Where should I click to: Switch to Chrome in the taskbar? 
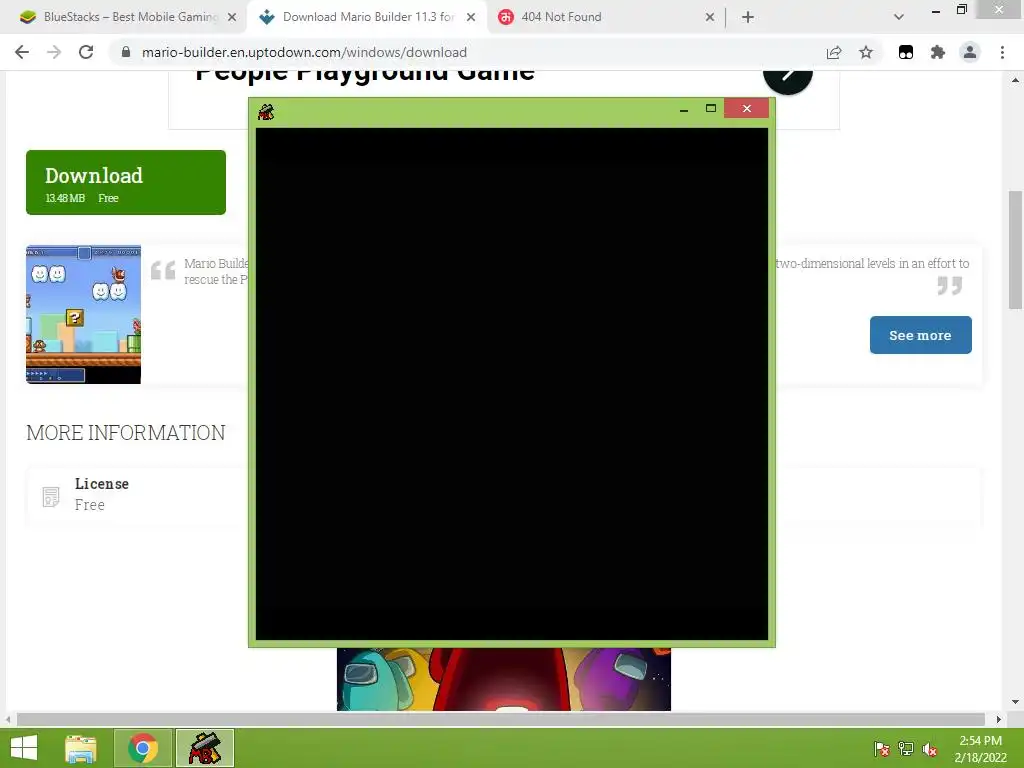pos(143,748)
